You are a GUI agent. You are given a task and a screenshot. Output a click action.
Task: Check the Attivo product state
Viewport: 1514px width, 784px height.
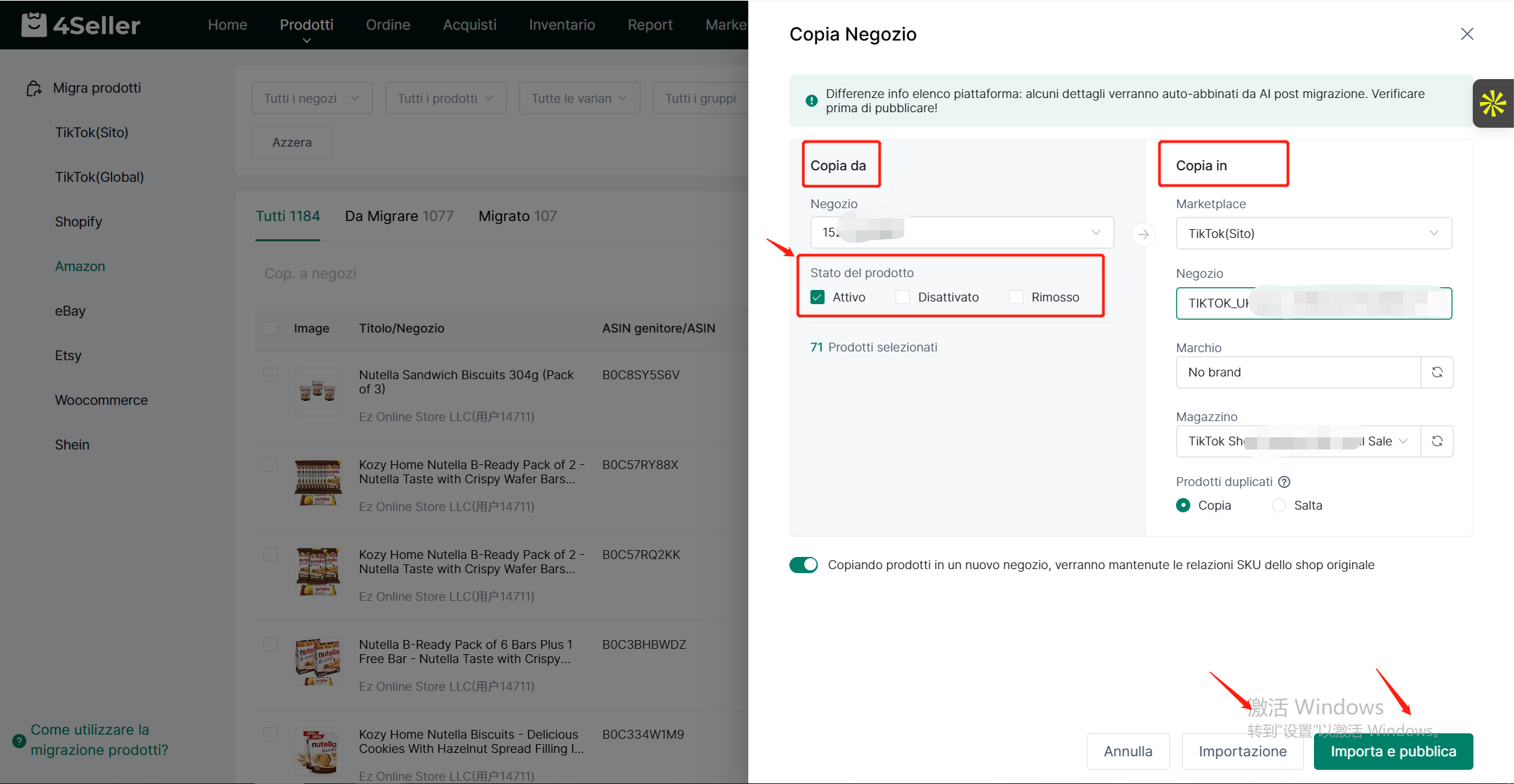(x=817, y=297)
